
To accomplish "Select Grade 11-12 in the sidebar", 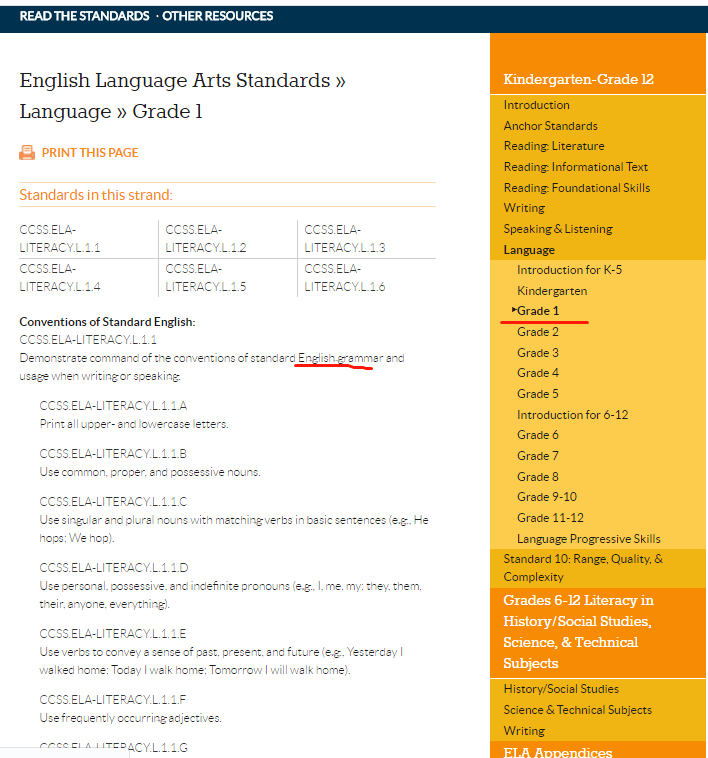I will pyautogui.click(x=550, y=518).
